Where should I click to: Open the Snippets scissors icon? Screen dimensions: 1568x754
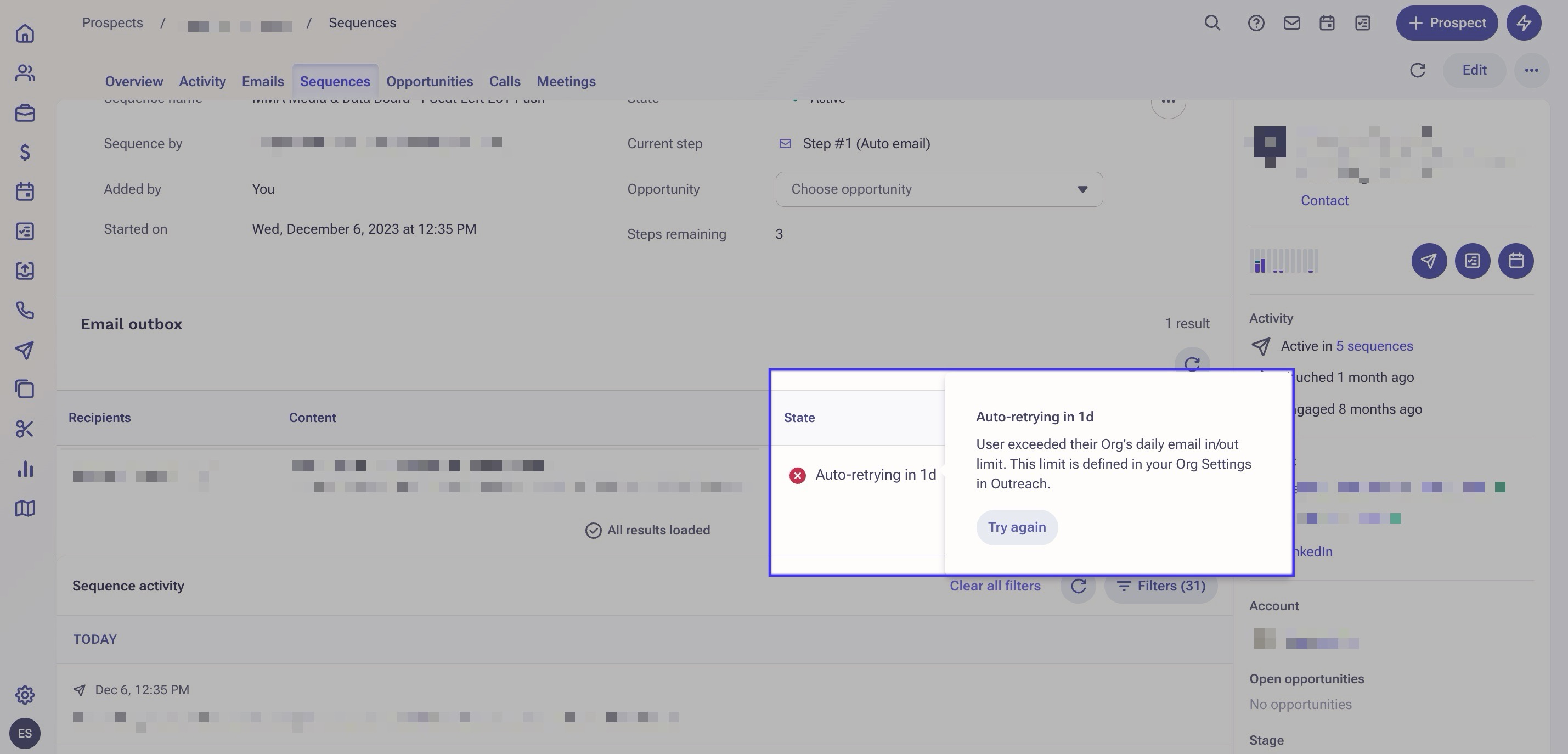[x=24, y=429]
